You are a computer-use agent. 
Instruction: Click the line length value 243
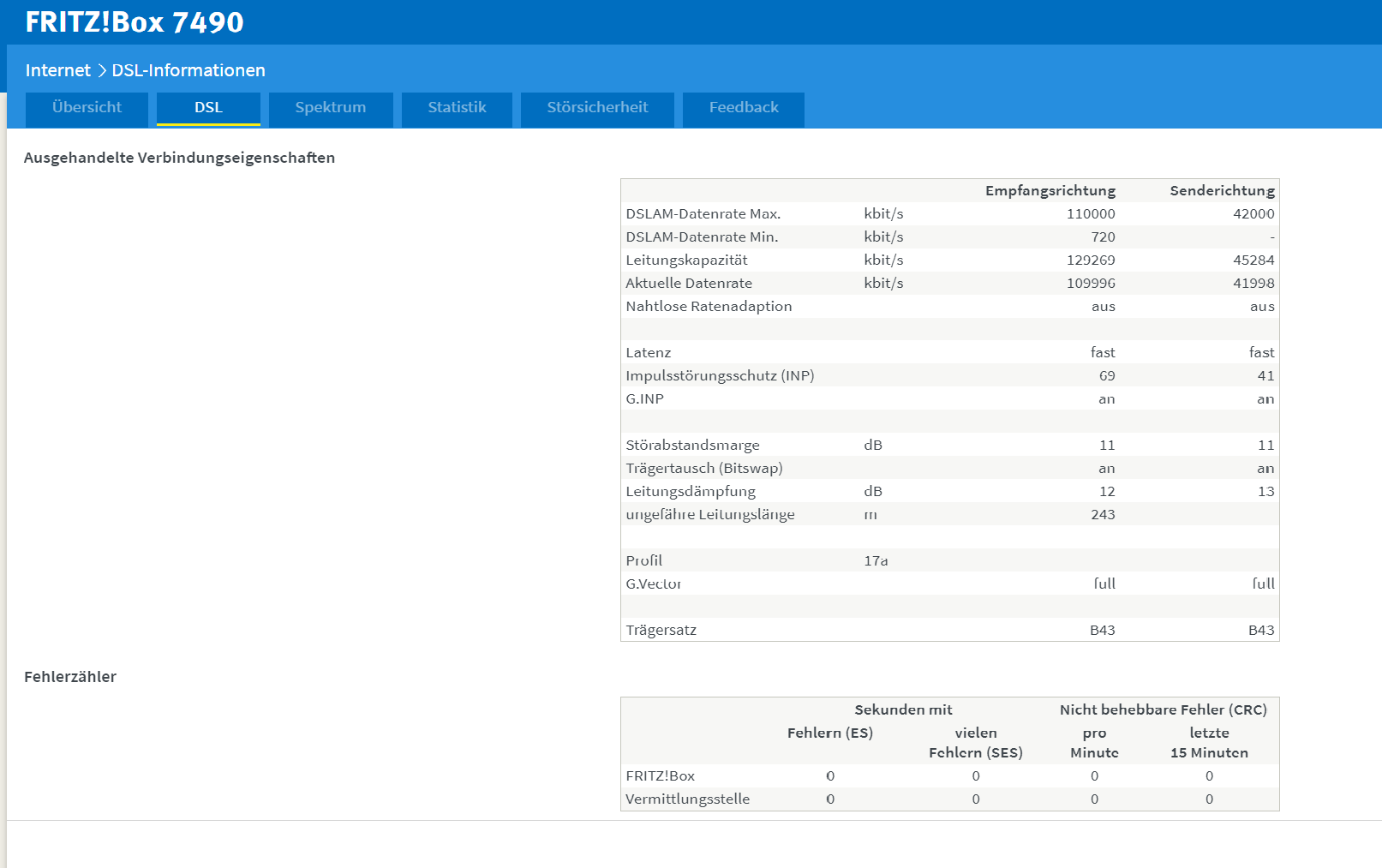[x=1103, y=515]
